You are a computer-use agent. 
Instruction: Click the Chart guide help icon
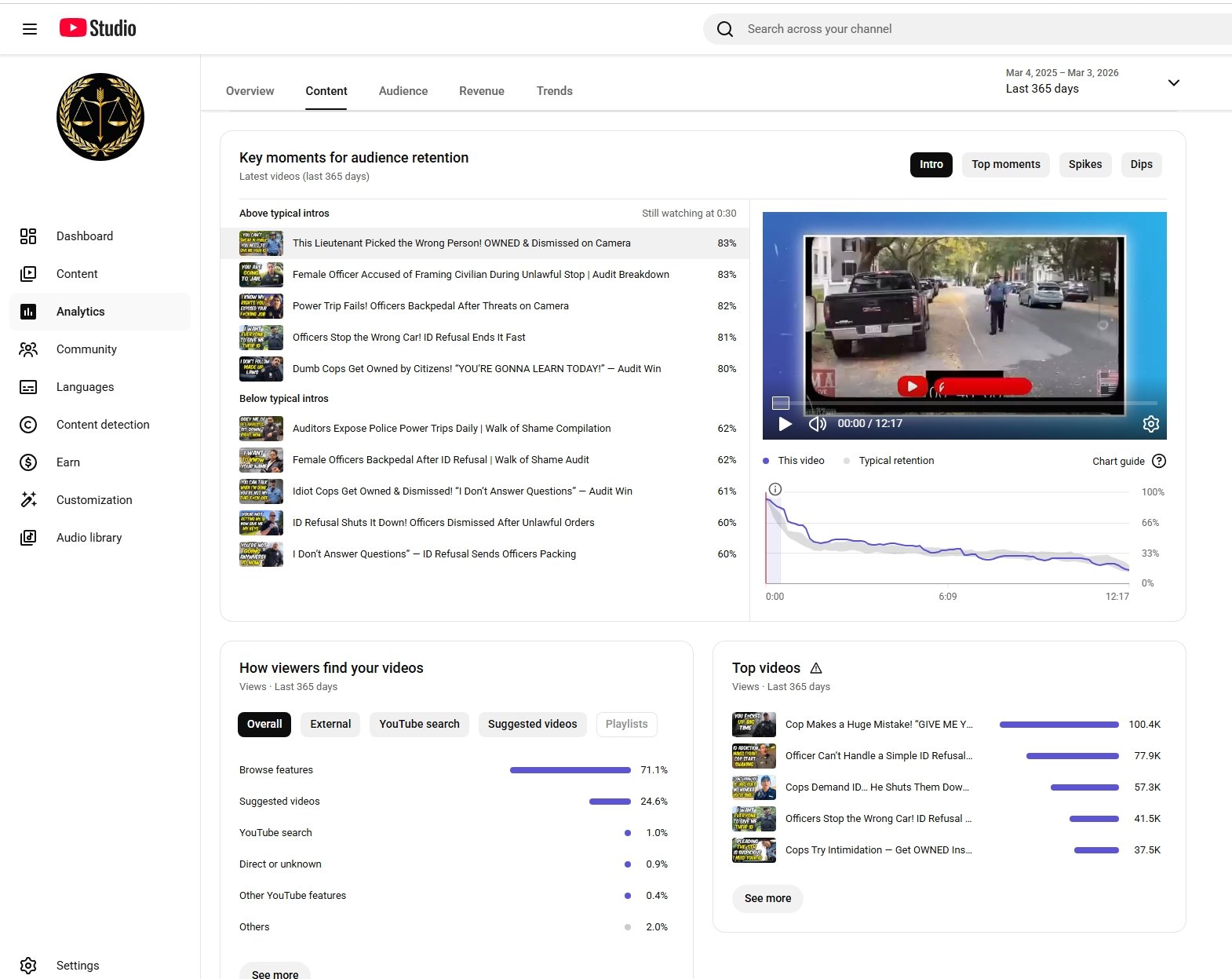[1159, 461]
